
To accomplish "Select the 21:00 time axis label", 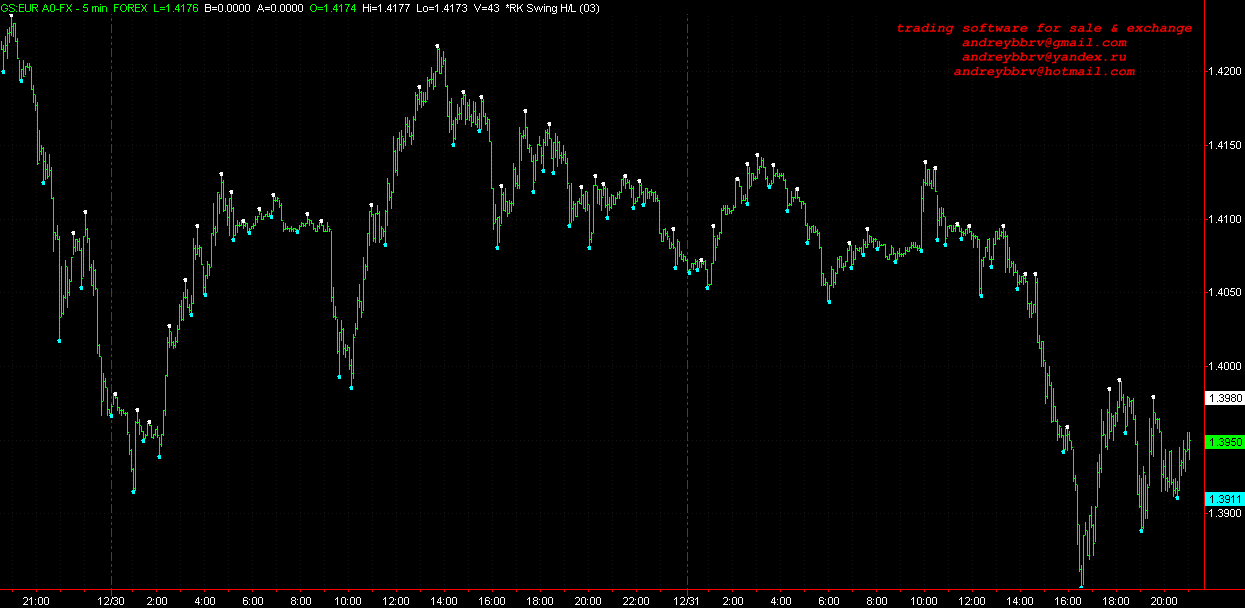I will pyautogui.click(x=36, y=601).
